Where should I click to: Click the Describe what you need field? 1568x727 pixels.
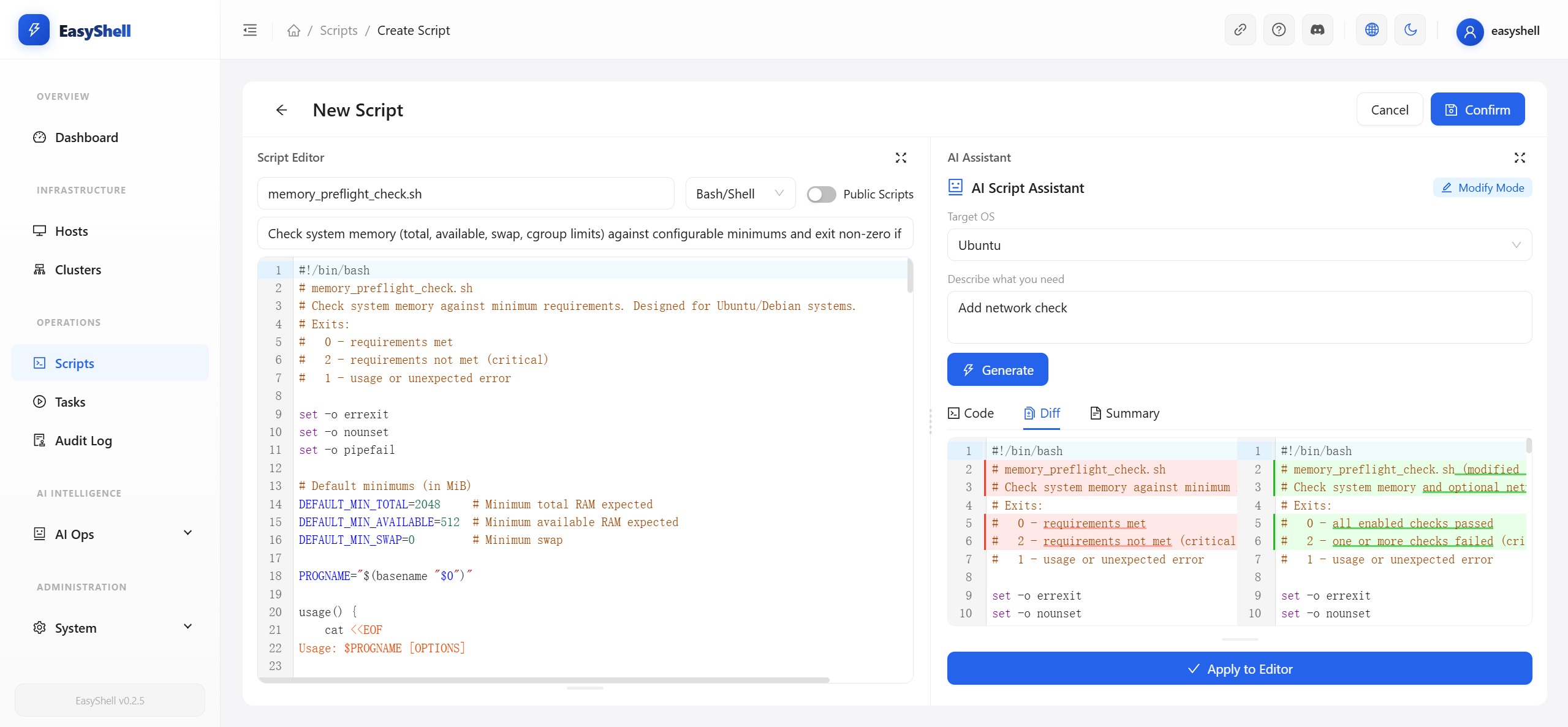tap(1238, 317)
